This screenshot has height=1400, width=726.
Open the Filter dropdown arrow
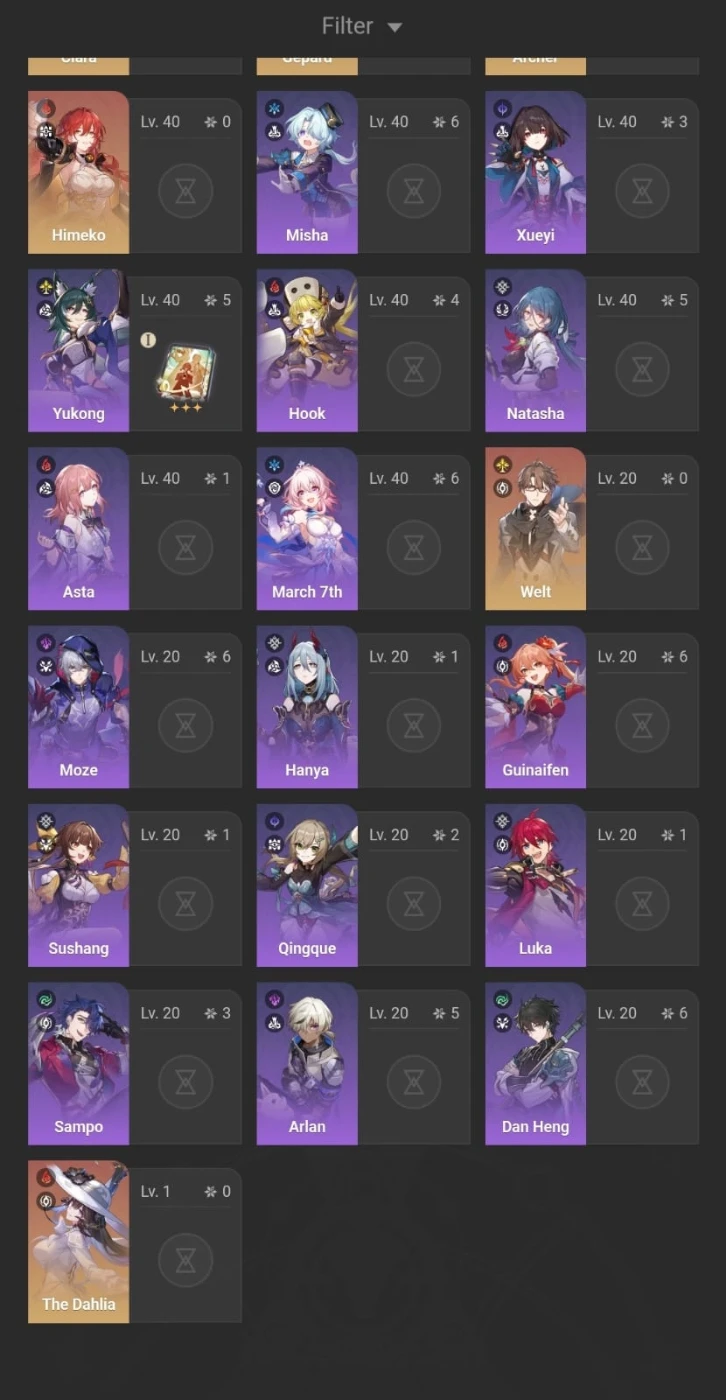[x=394, y=28]
